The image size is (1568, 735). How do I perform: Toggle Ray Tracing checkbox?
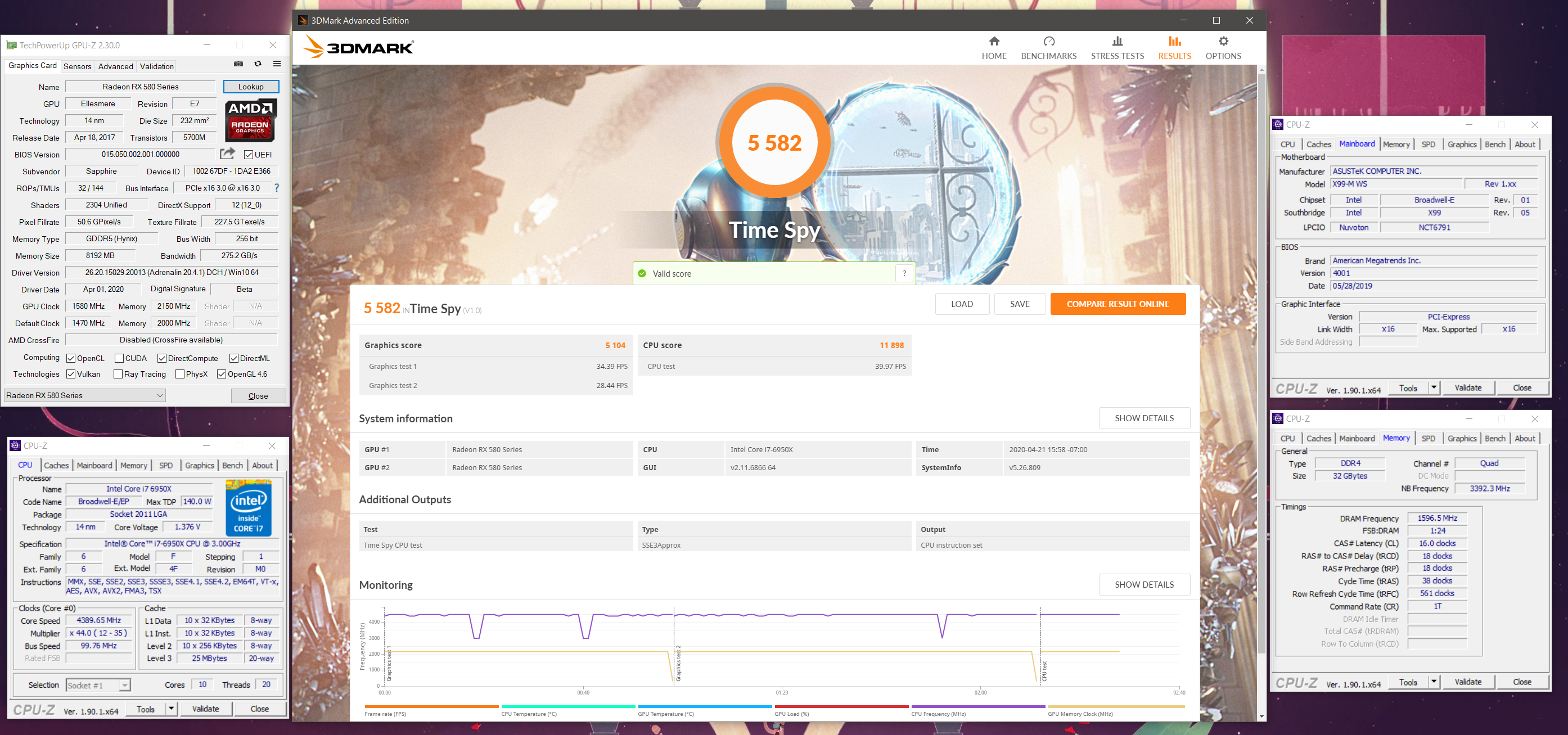(x=118, y=374)
